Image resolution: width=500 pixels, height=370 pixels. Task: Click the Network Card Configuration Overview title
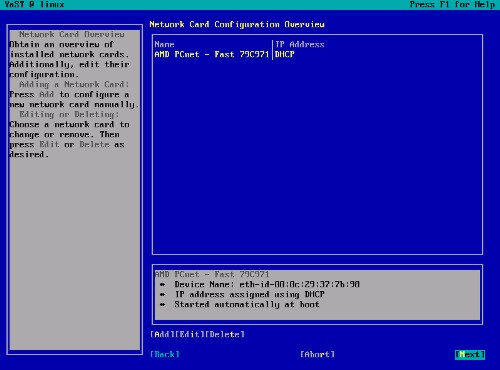(x=237, y=24)
